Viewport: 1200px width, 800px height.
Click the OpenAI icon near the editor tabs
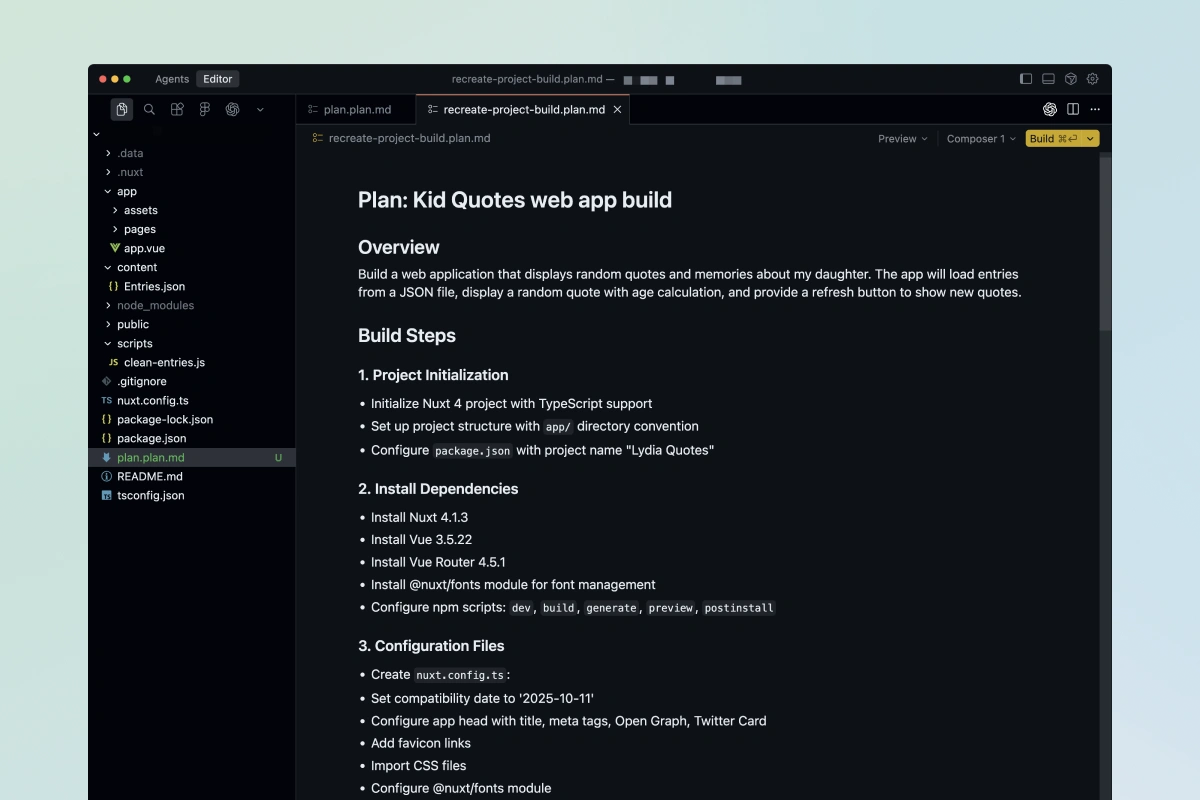point(1050,109)
